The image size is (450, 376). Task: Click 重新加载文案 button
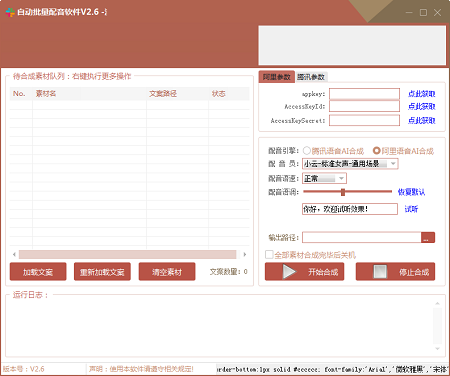pyautogui.click(x=102, y=272)
